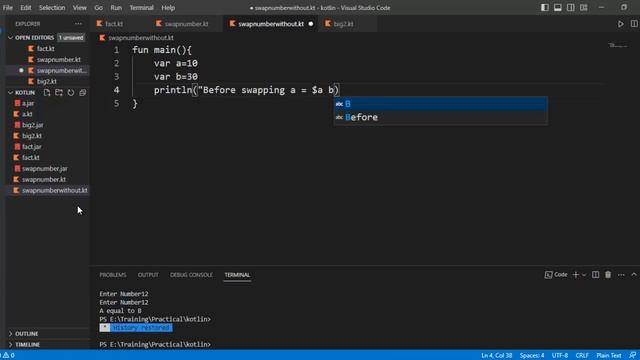
Task: Open the Go menu
Action: tap(98, 7)
